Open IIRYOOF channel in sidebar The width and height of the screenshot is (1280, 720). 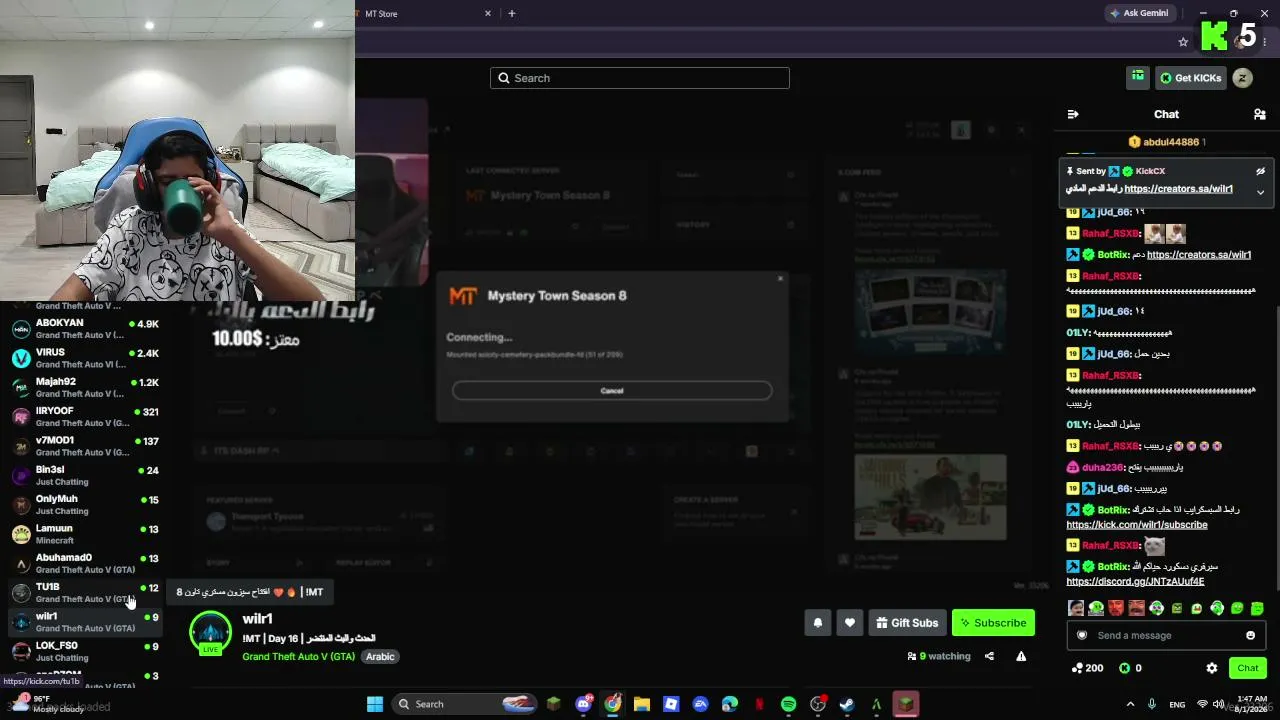tap(85, 417)
